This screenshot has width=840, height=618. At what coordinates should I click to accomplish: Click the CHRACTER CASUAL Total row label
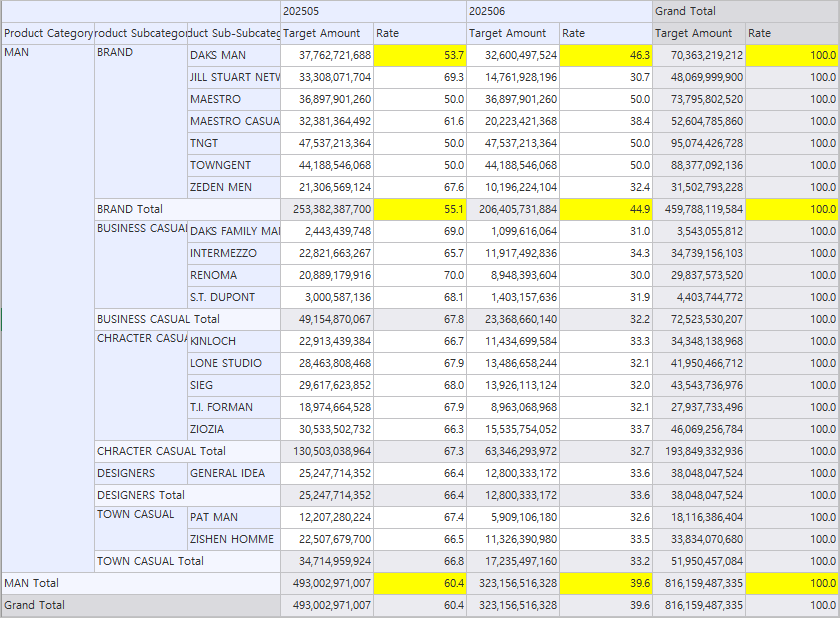188,450
